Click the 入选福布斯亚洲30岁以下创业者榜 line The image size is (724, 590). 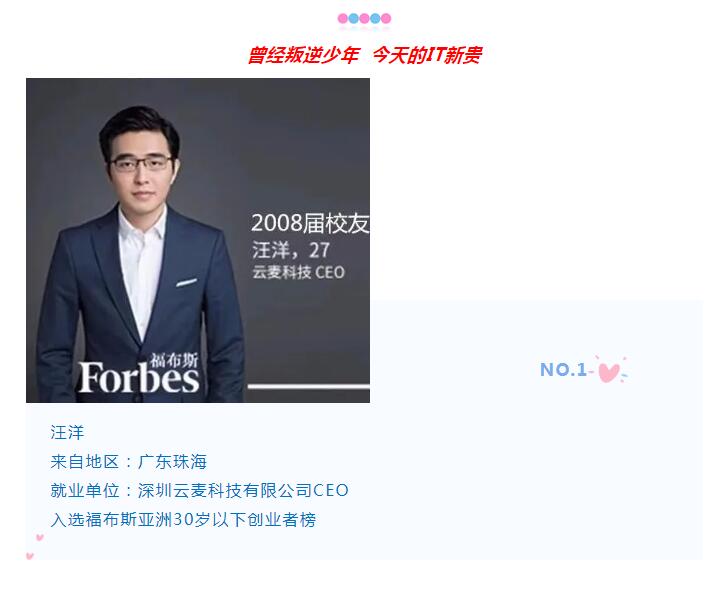click(x=183, y=519)
